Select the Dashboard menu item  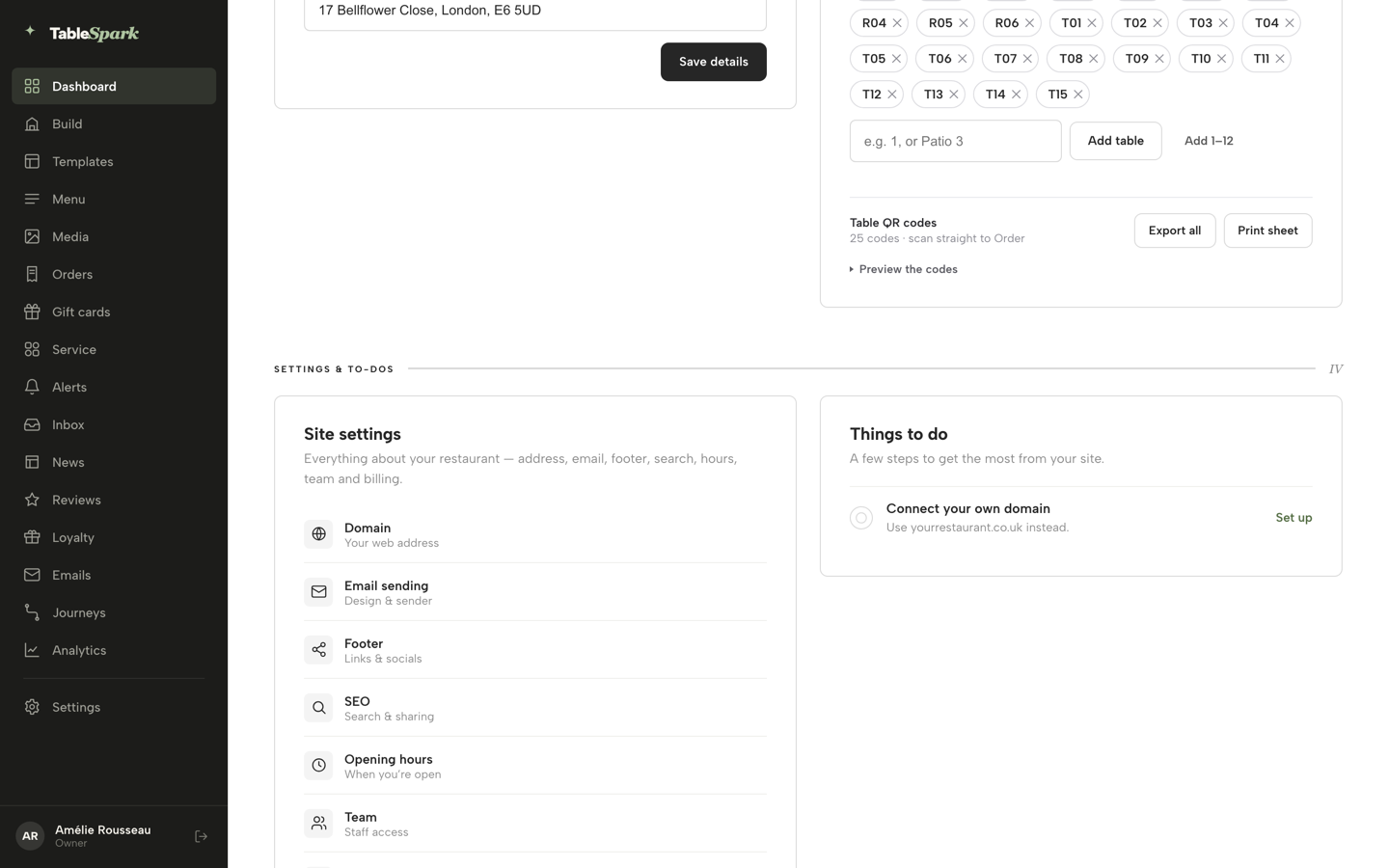tap(114, 86)
